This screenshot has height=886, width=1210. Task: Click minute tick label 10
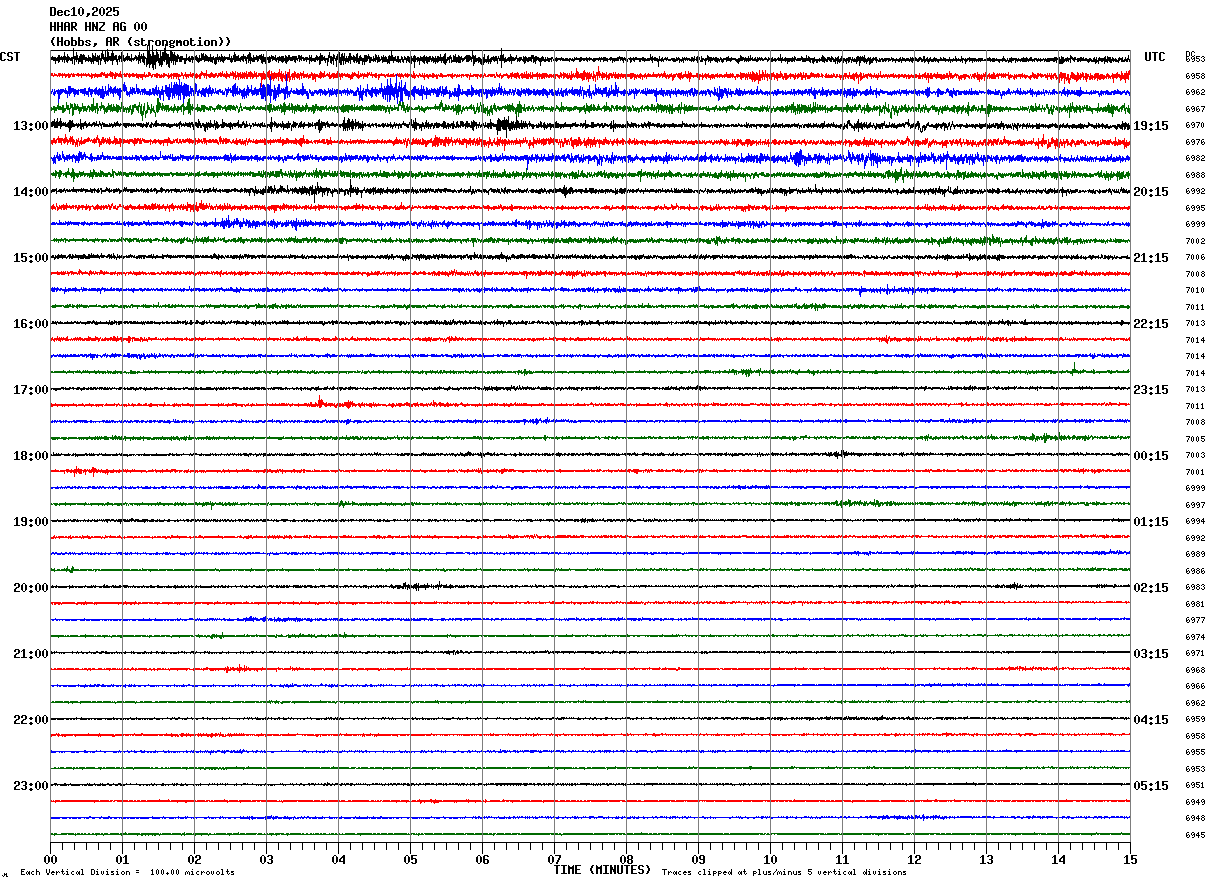click(770, 859)
